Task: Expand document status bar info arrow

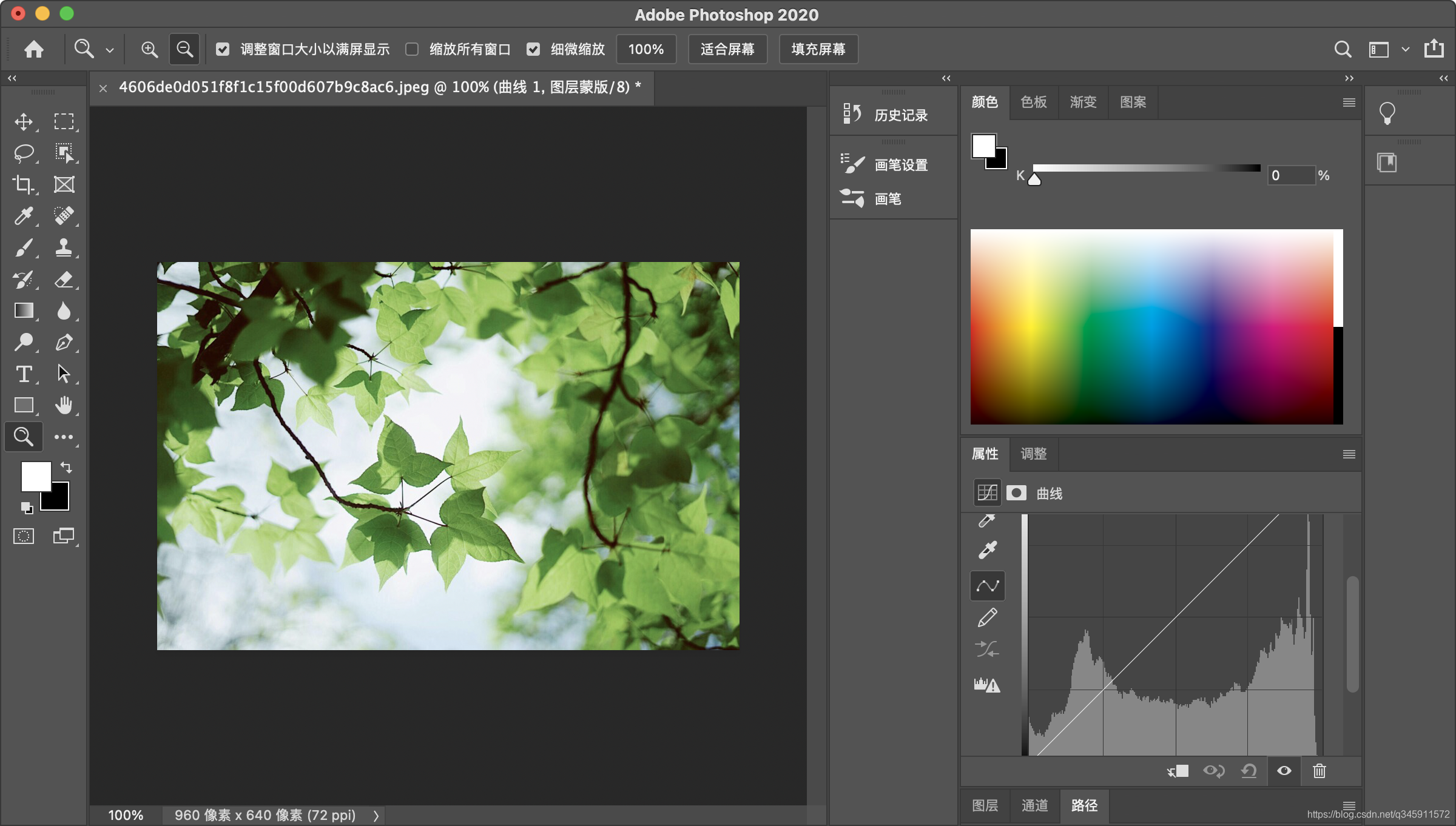Action: pos(376,816)
